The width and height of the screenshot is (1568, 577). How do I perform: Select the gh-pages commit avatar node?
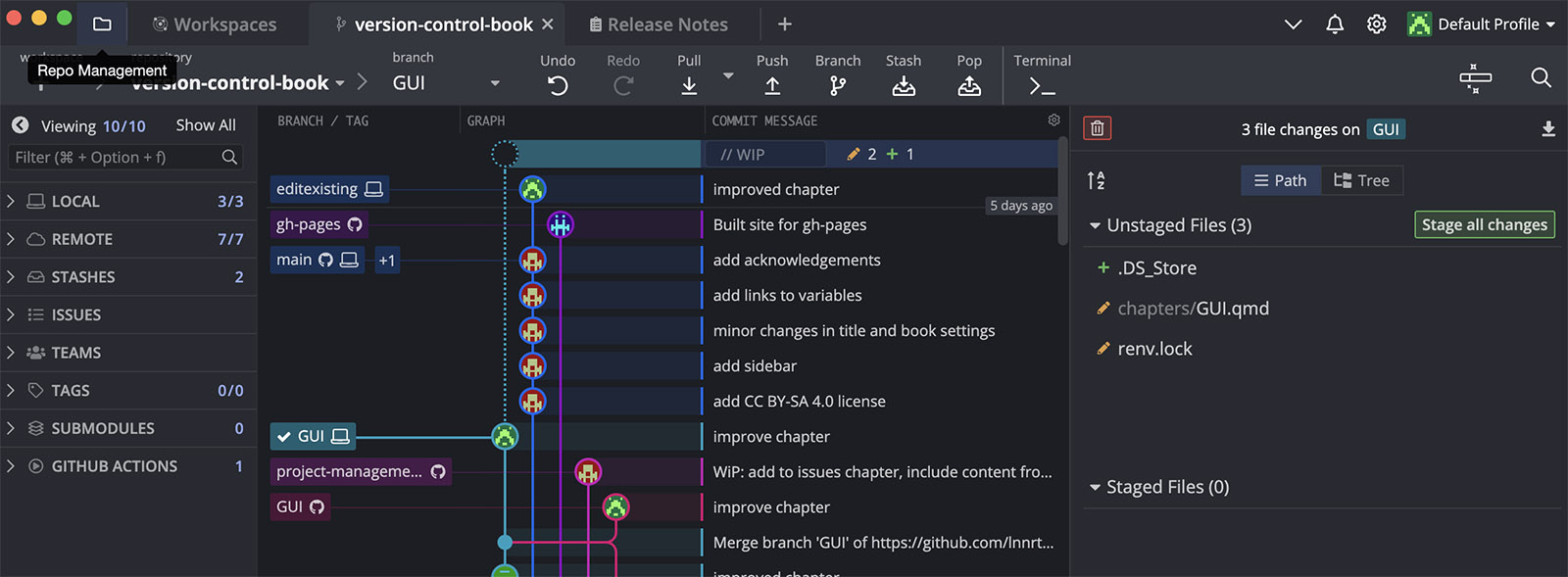[x=560, y=224]
